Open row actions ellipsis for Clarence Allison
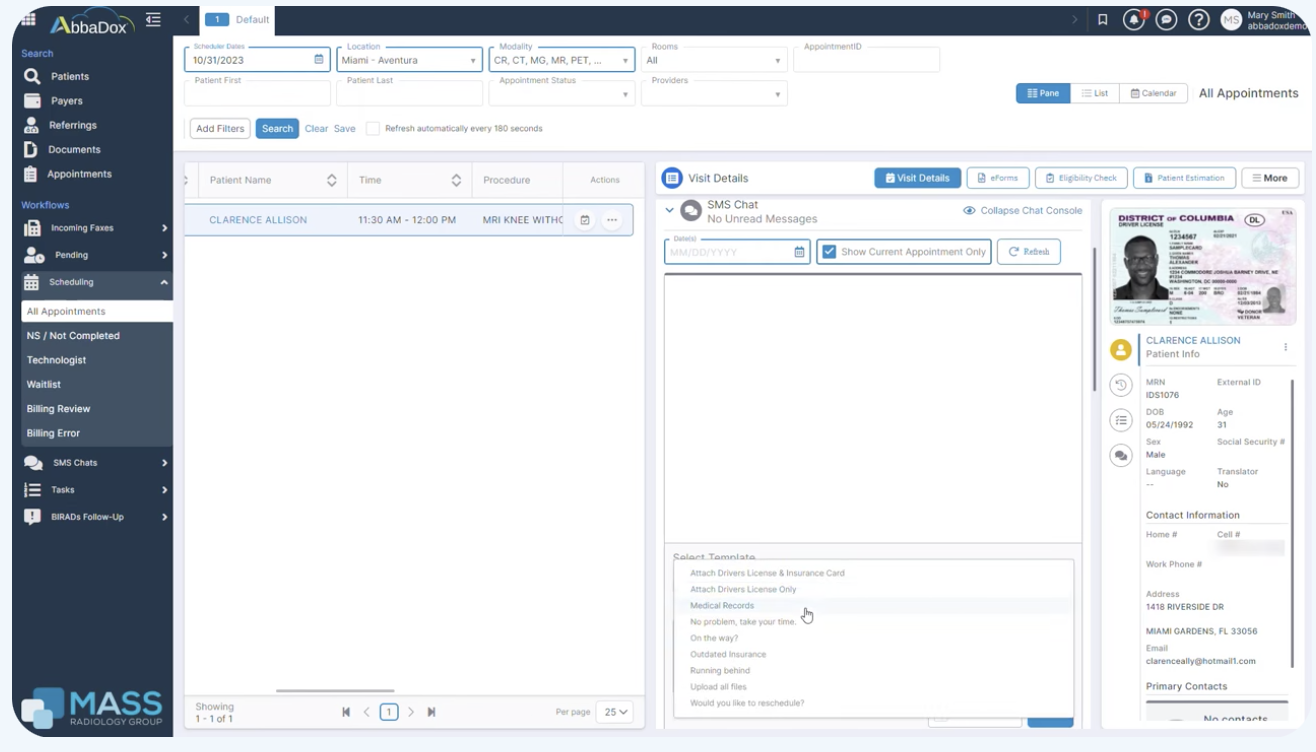This screenshot has width=1316, height=752. tap(612, 220)
